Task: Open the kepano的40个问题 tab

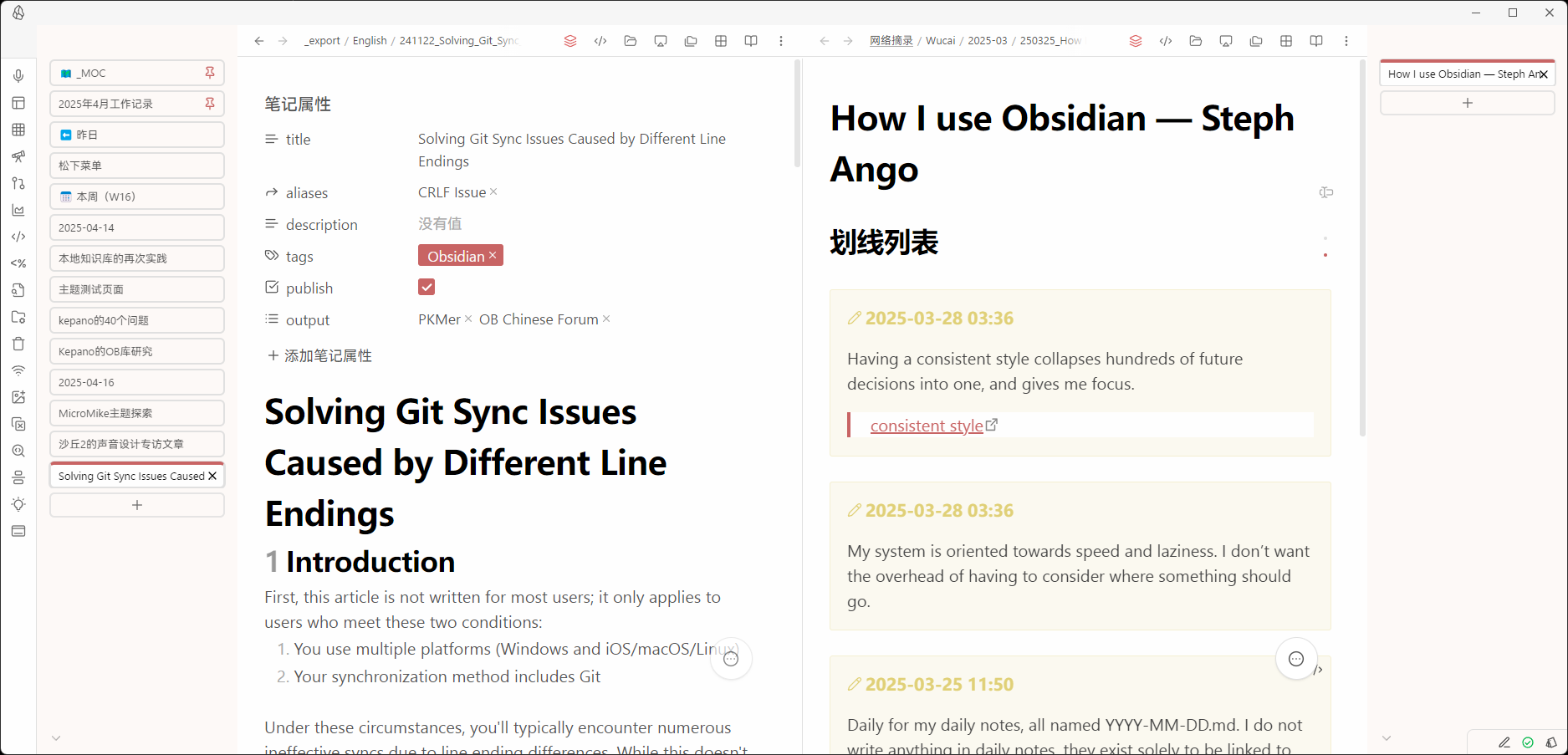Action: [137, 320]
